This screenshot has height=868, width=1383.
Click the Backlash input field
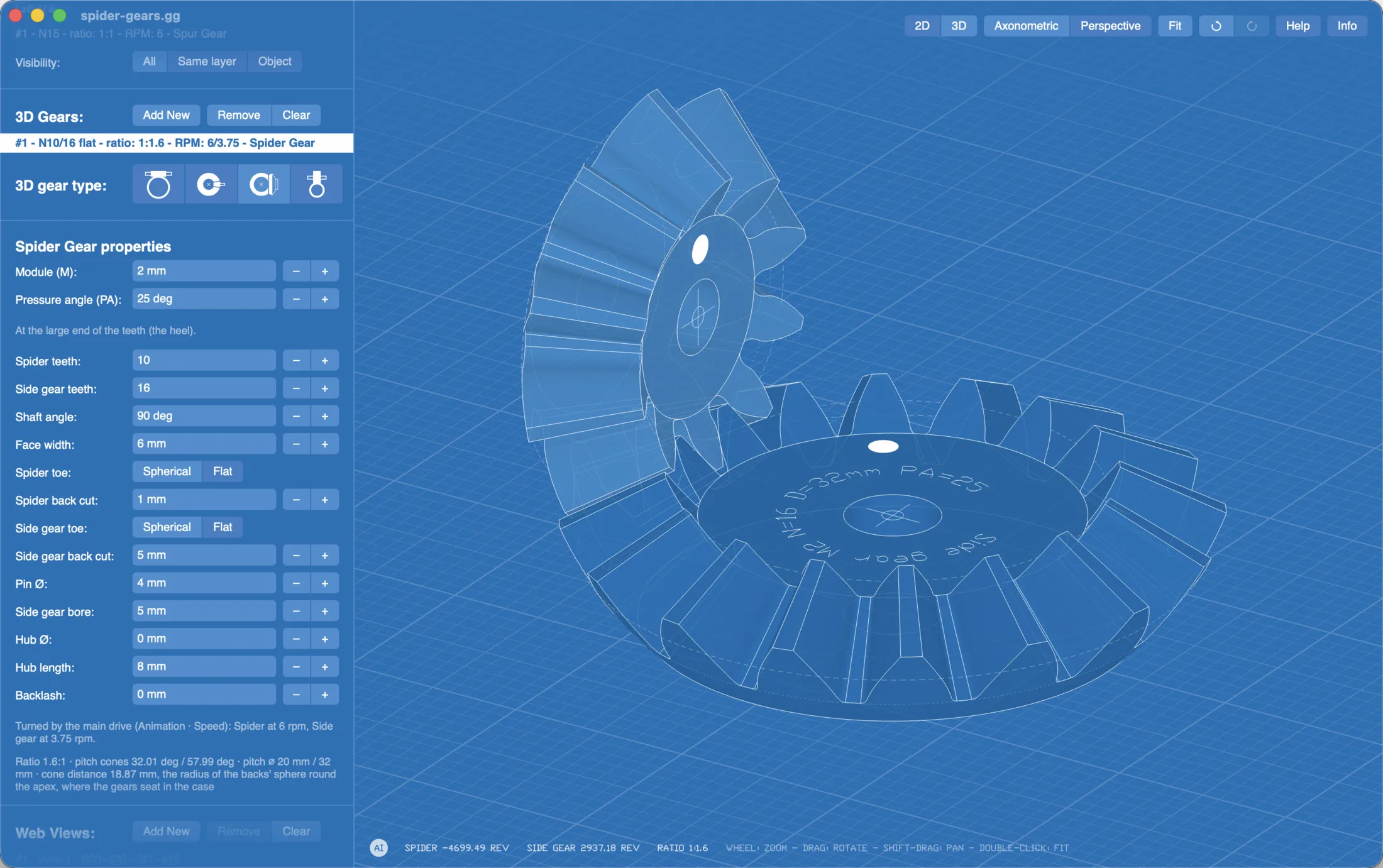click(x=204, y=695)
